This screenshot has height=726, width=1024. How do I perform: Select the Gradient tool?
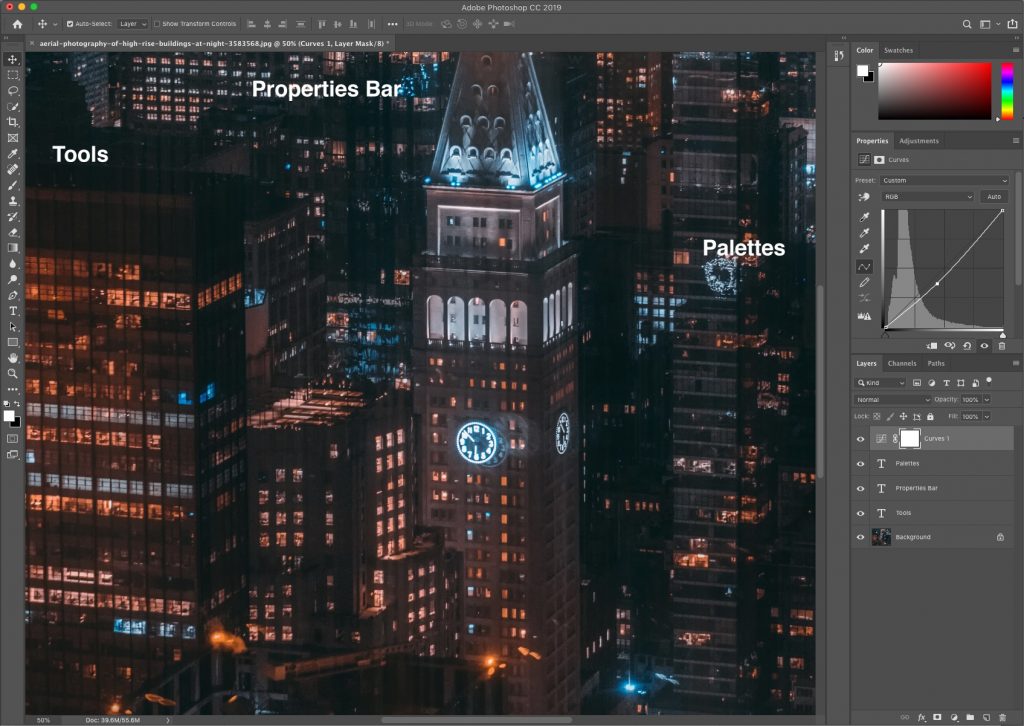point(12,248)
